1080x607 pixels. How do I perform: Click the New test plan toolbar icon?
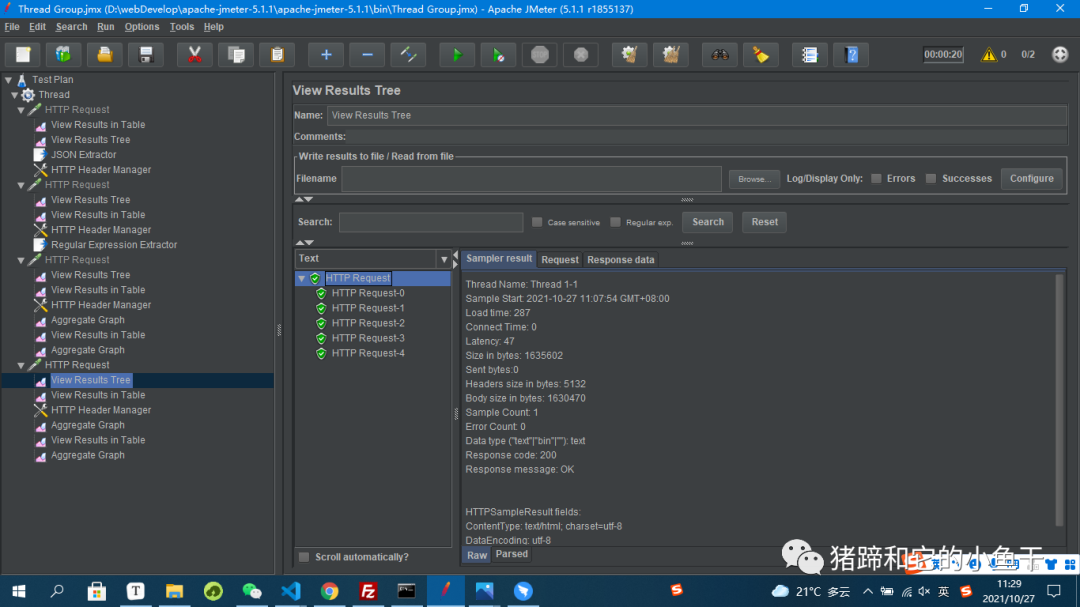coord(23,54)
